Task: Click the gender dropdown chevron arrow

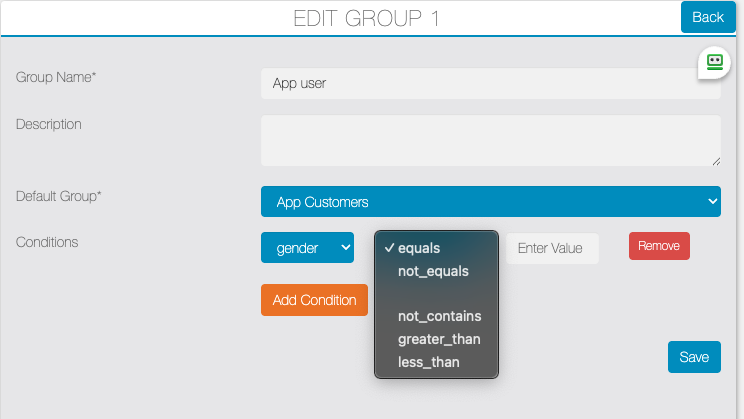Action: coord(345,247)
